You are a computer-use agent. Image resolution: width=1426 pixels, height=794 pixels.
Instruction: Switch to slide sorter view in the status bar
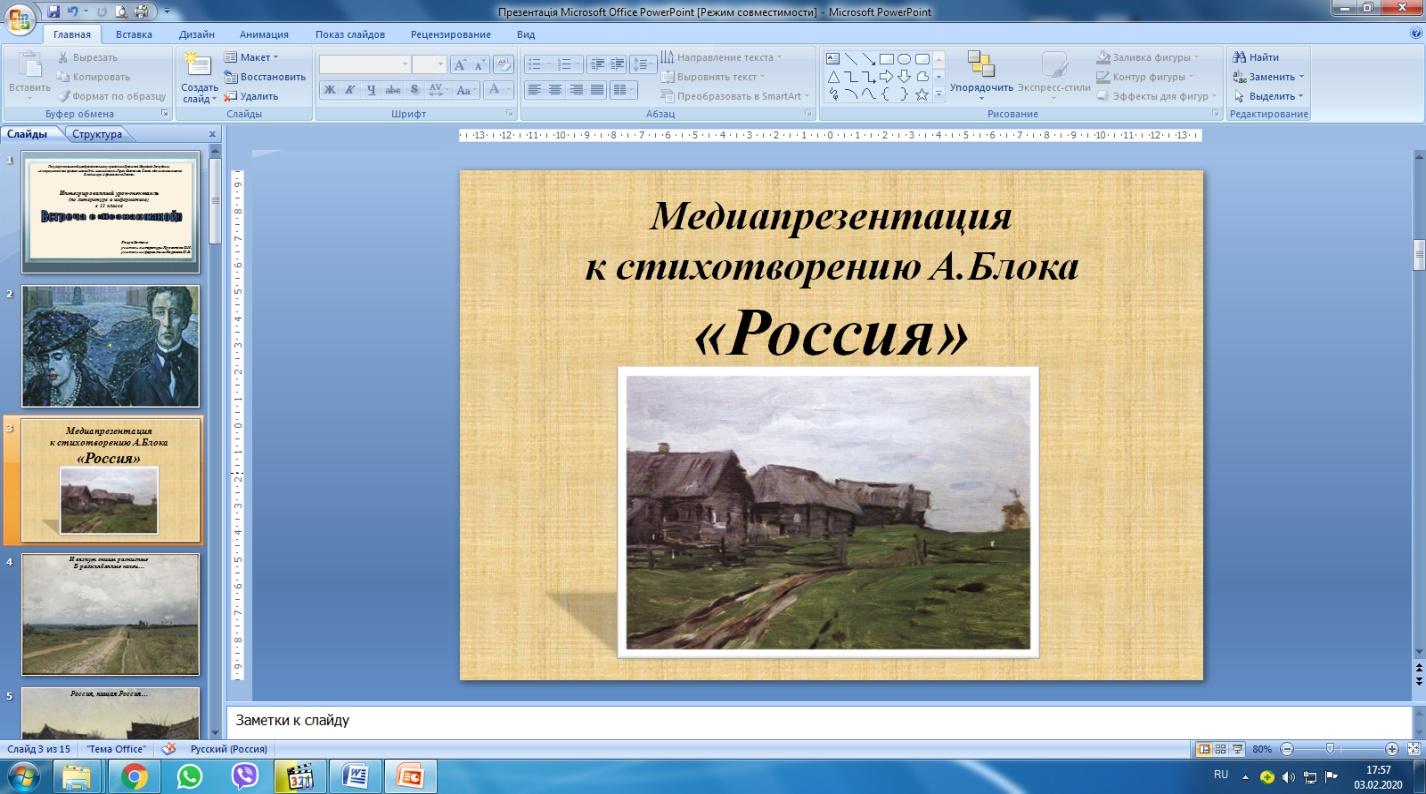[x=1220, y=749]
